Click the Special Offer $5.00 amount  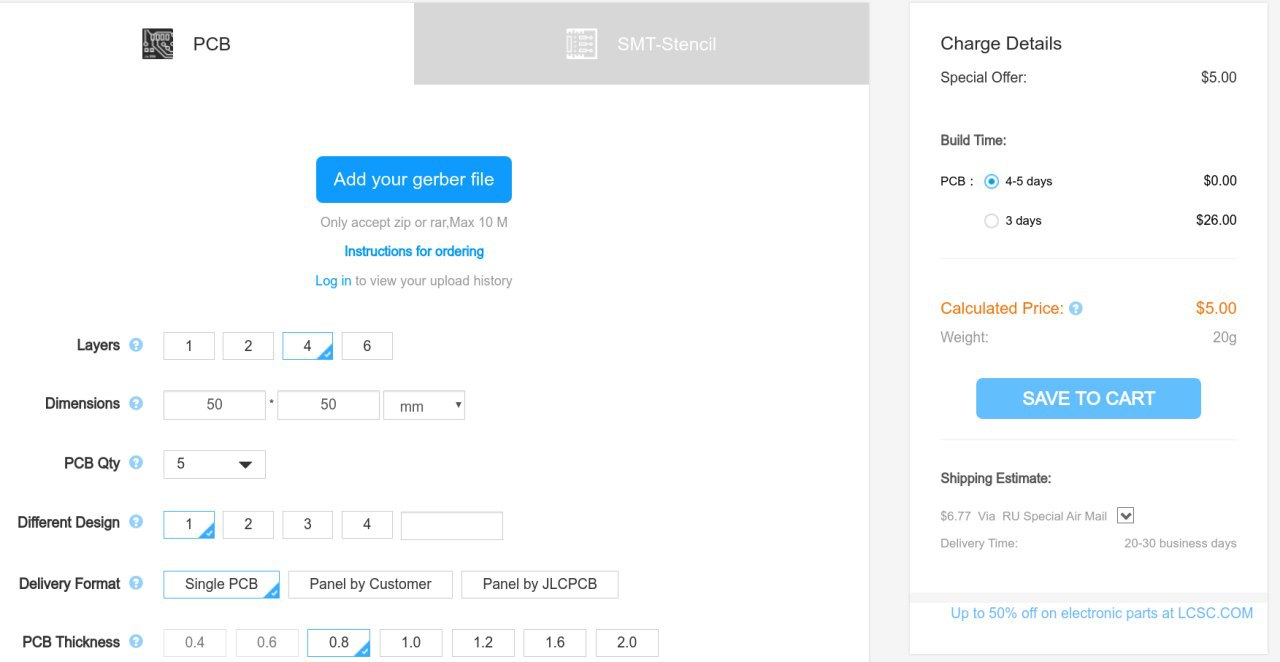(1218, 77)
